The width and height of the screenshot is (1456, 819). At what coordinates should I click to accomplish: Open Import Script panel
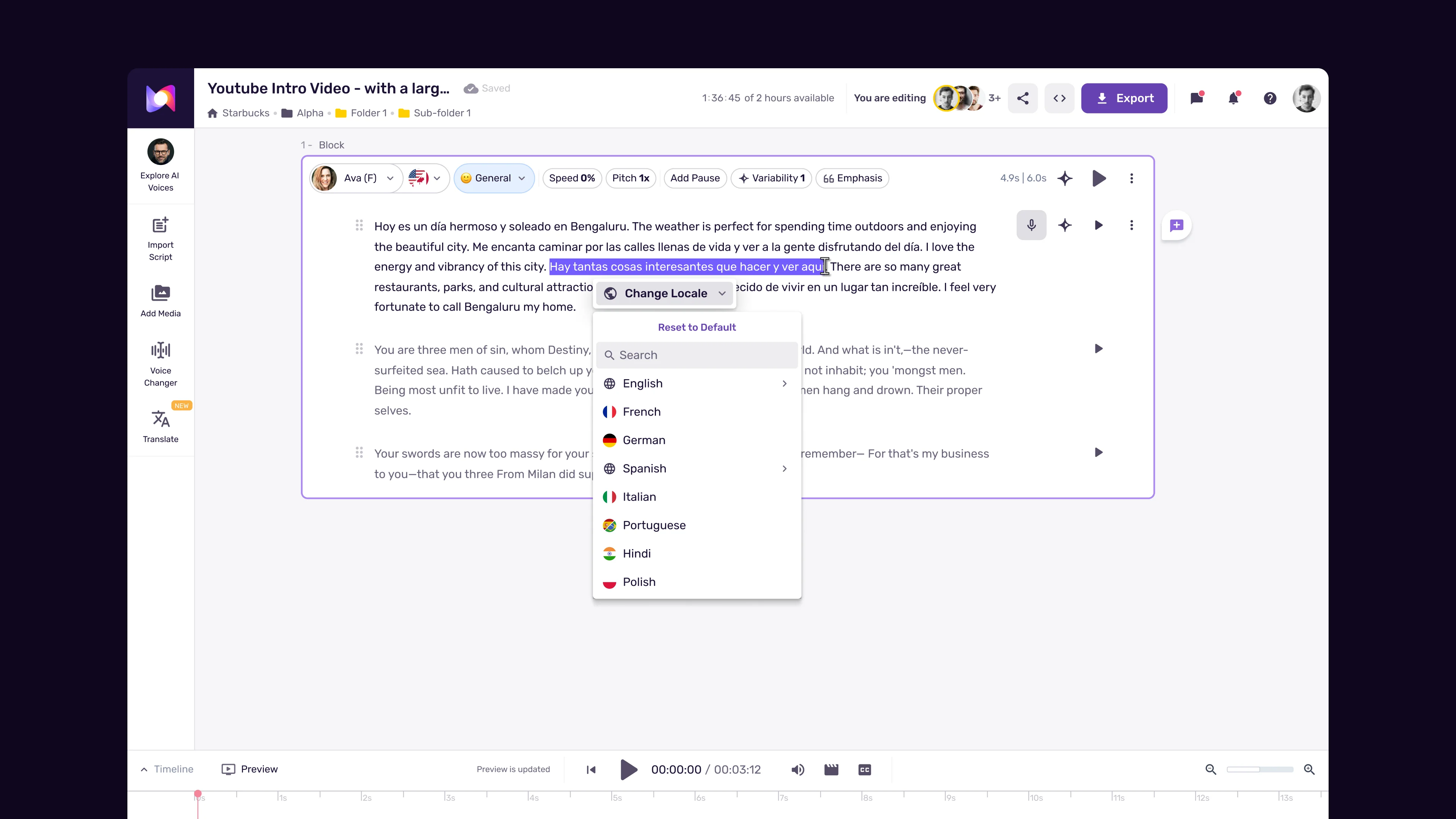tap(160, 238)
